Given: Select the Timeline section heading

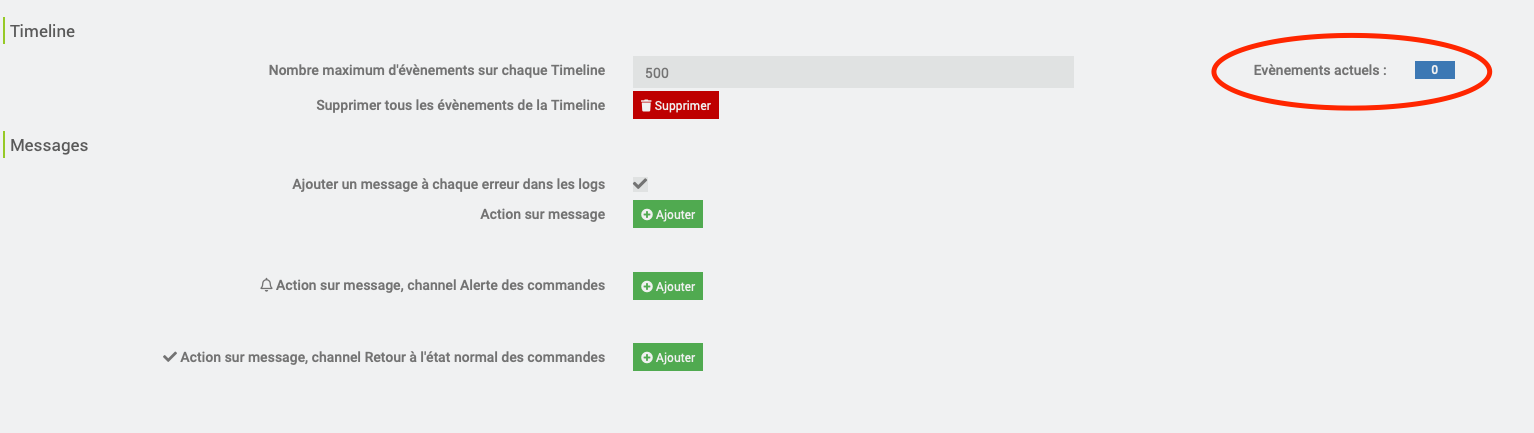Looking at the screenshot, I should 42,31.
